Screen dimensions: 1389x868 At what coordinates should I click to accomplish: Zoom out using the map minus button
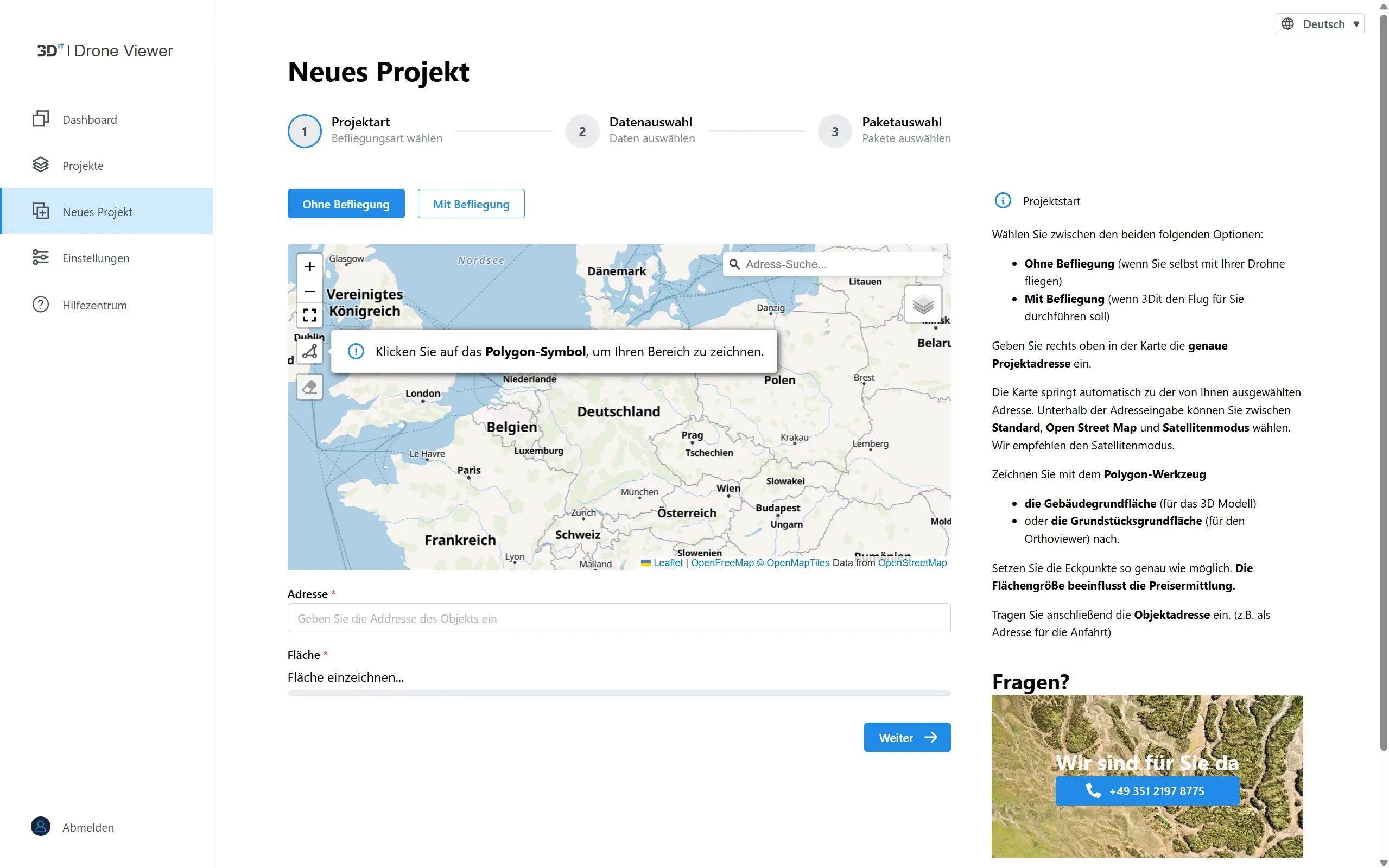point(309,291)
